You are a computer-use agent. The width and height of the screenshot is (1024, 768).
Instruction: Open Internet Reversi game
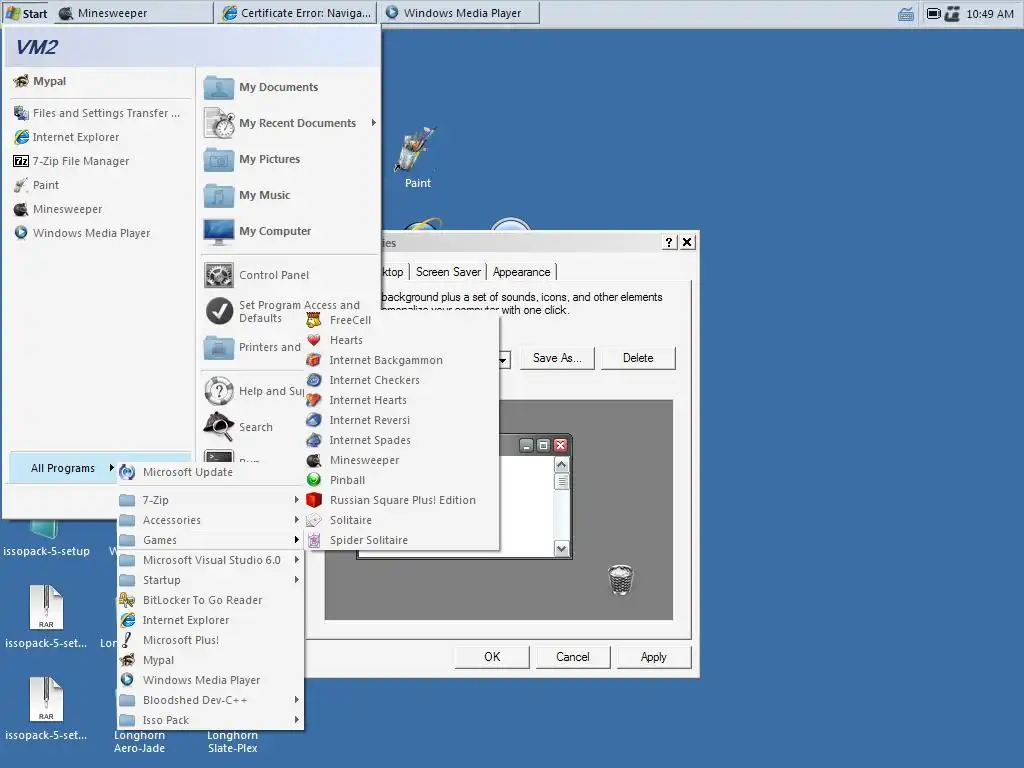click(402, 420)
